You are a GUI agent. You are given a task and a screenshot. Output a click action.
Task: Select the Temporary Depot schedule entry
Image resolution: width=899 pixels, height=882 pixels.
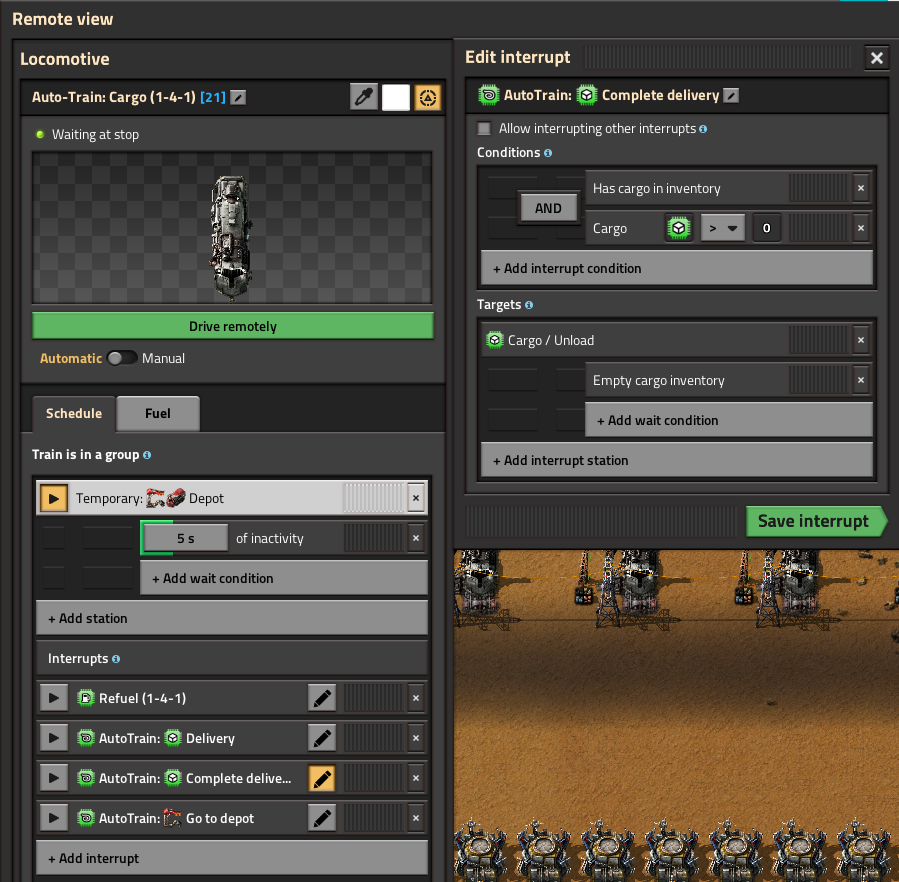coord(232,498)
